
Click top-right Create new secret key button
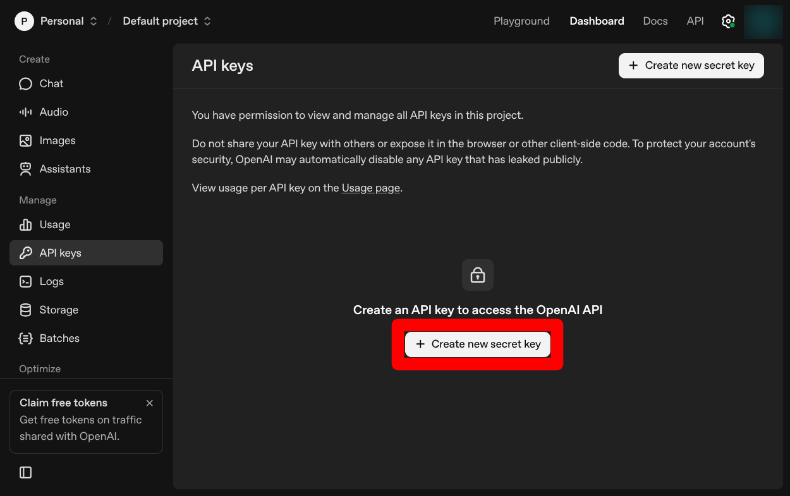[x=691, y=66]
